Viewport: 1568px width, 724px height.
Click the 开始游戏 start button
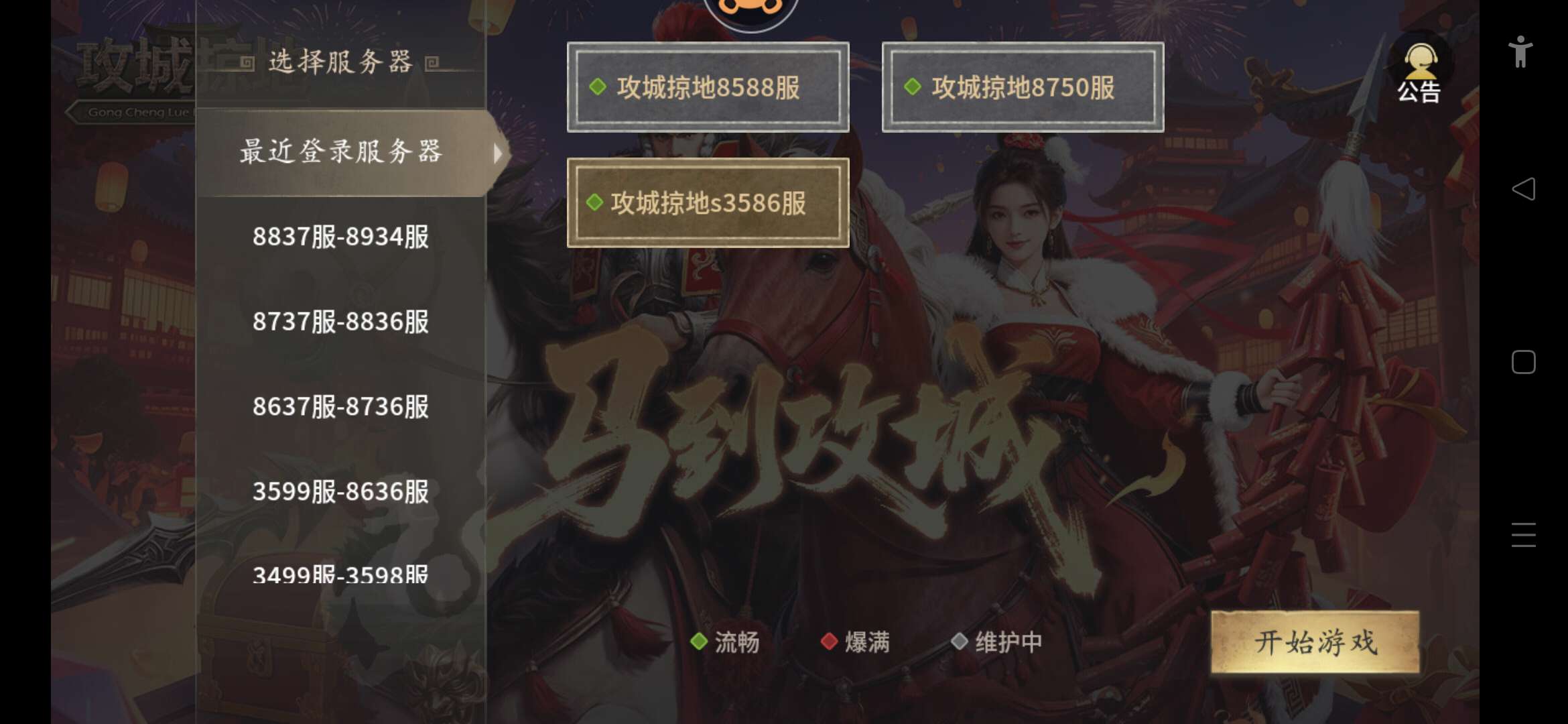(x=1315, y=642)
